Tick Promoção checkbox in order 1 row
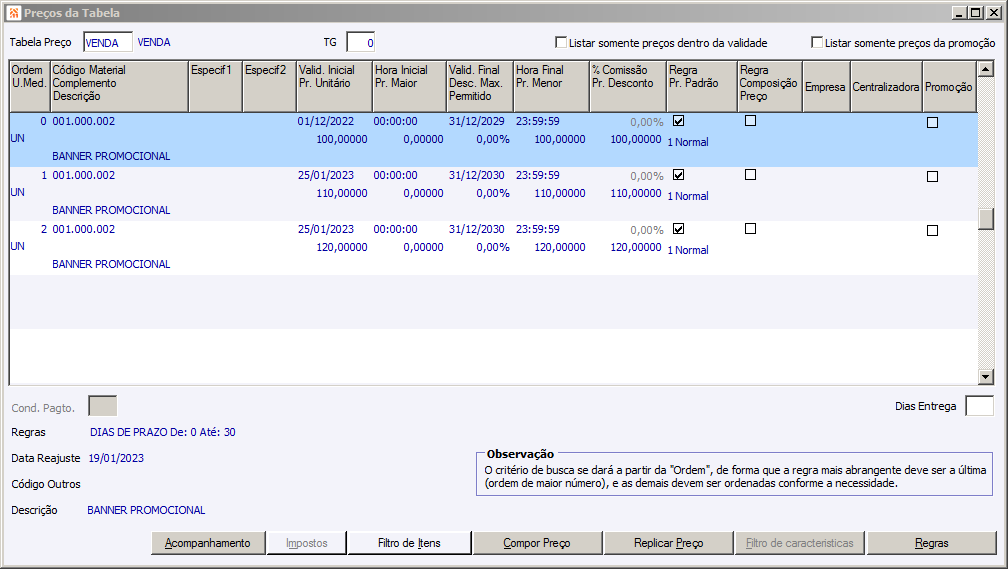Image resolution: width=1008 pixels, height=569 pixels. pos(932,176)
